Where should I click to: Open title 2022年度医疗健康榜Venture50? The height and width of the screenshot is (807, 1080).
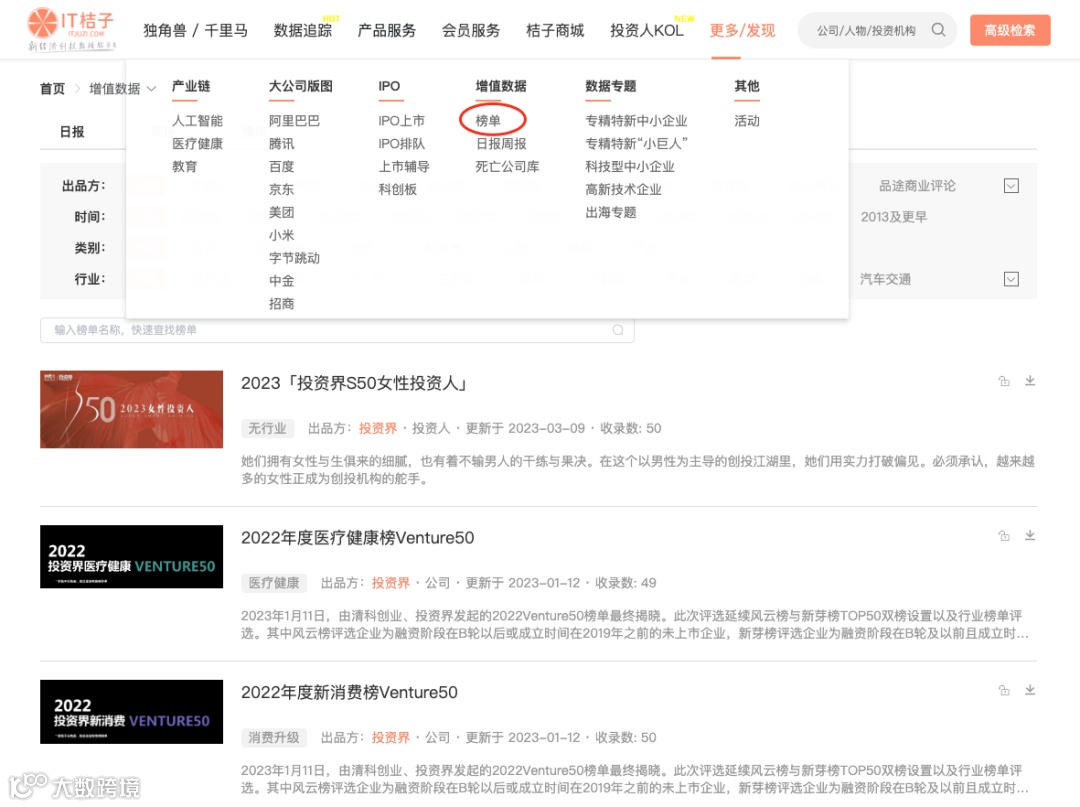(x=357, y=538)
